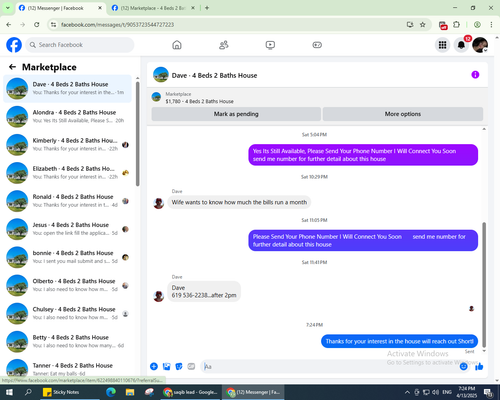
Task: Open the notifications bell
Action: (x=461, y=45)
